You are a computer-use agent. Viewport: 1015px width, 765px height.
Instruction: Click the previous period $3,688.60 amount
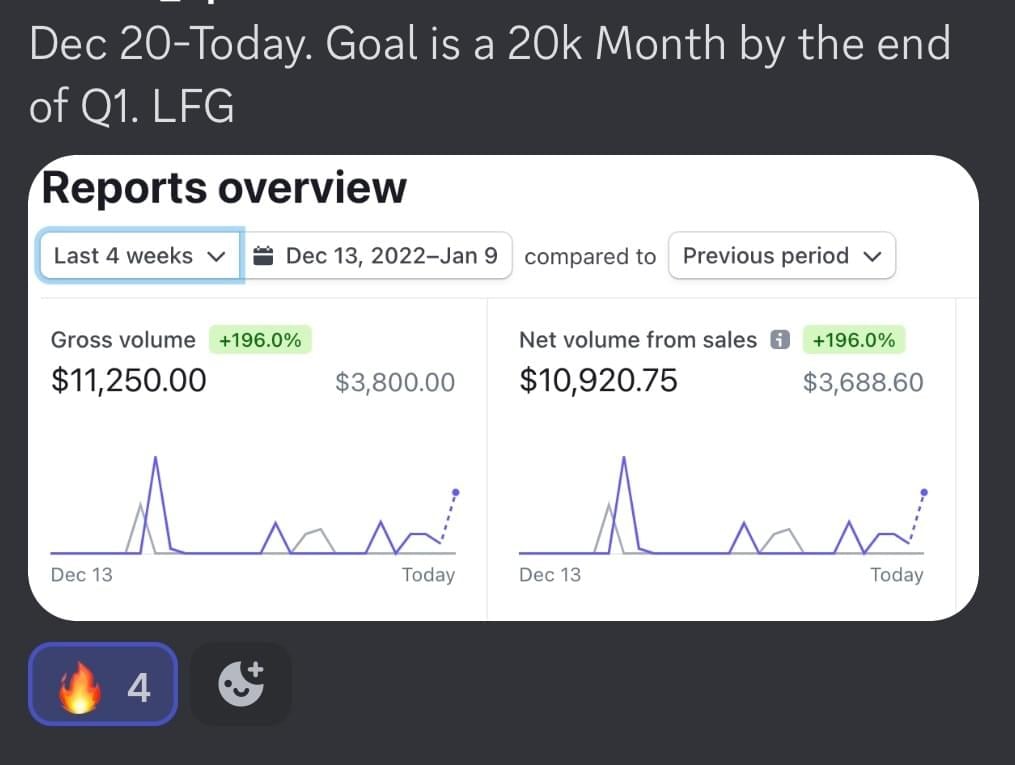pyautogui.click(x=863, y=382)
